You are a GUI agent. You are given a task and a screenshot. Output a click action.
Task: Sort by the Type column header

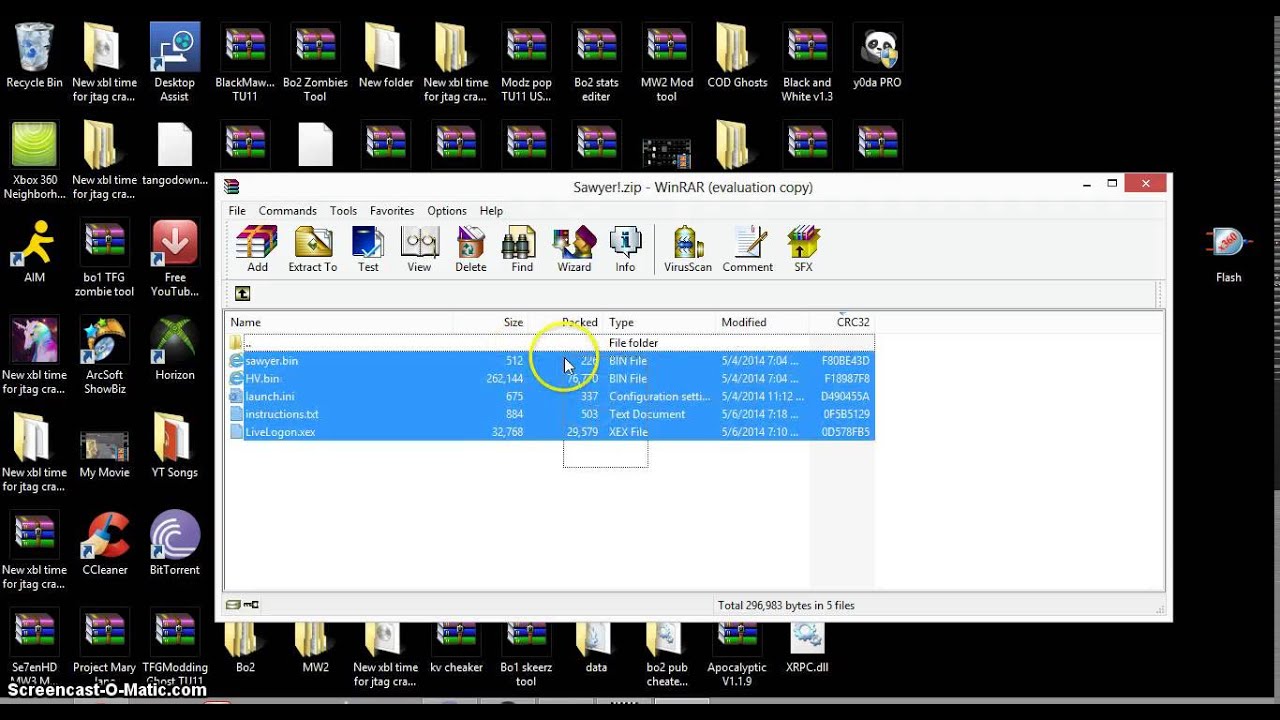click(659, 322)
